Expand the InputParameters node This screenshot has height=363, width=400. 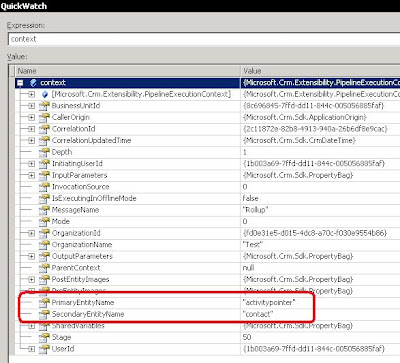31,175
